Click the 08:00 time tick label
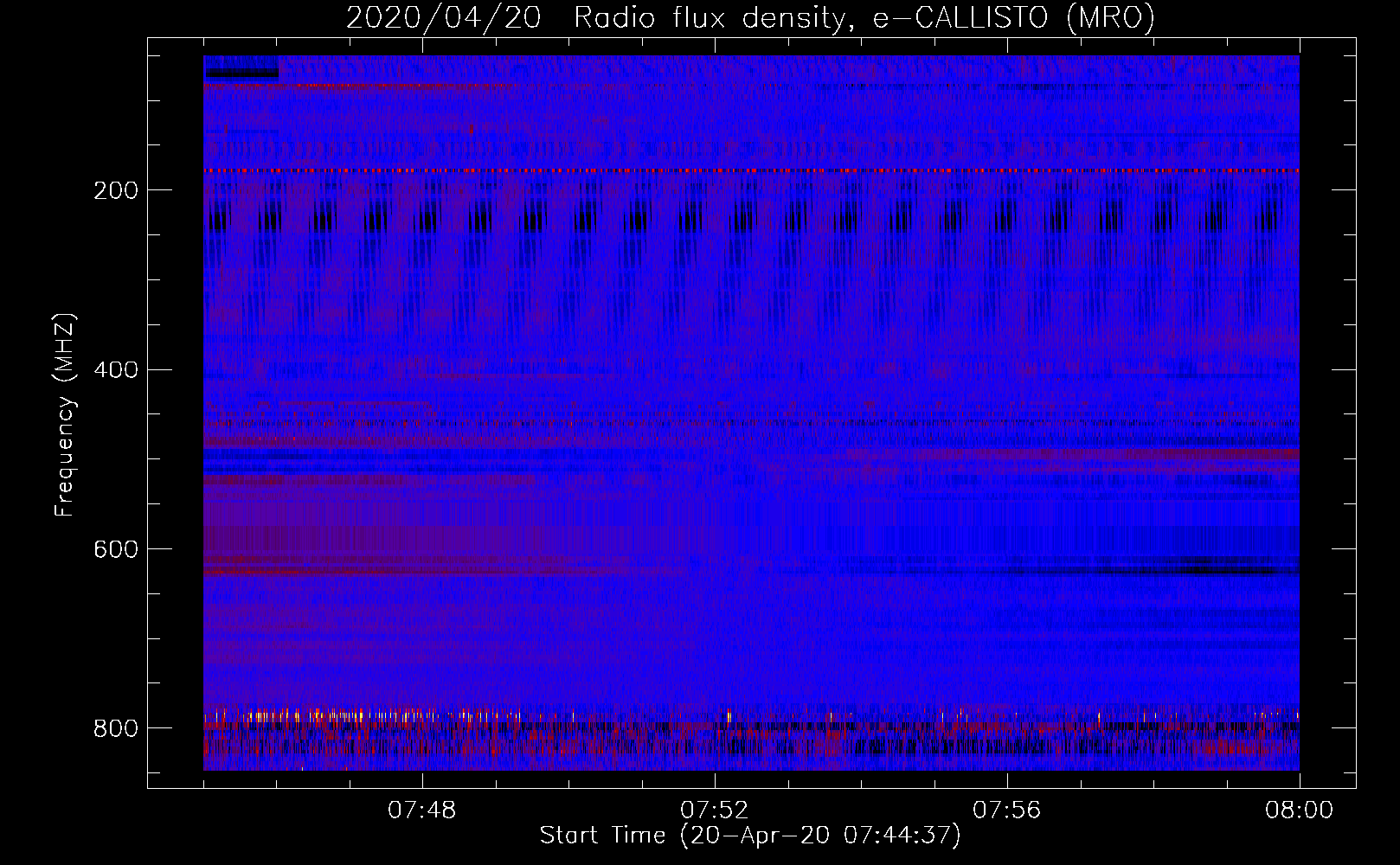This screenshot has height=865, width=1400. pos(1300,811)
